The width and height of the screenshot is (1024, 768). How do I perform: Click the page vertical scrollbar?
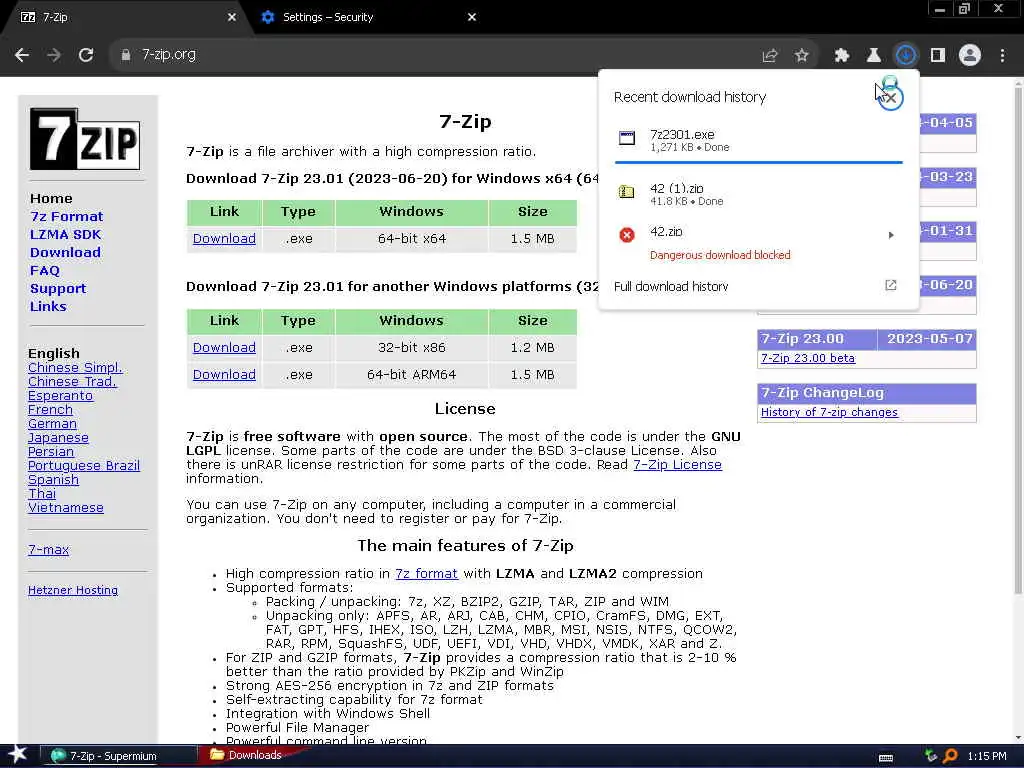point(1018,340)
